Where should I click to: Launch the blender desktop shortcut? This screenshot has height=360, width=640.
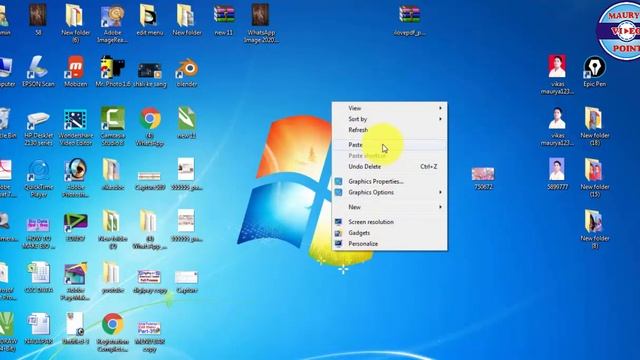pyautogui.click(x=187, y=71)
